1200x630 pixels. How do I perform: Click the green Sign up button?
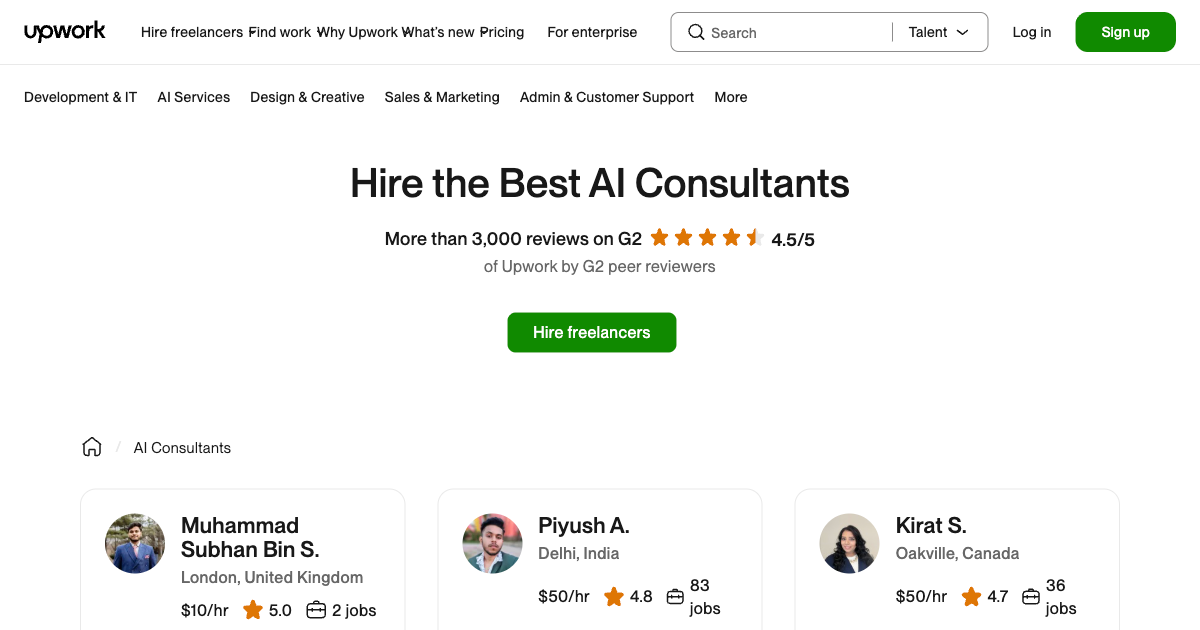pyautogui.click(x=1125, y=31)
